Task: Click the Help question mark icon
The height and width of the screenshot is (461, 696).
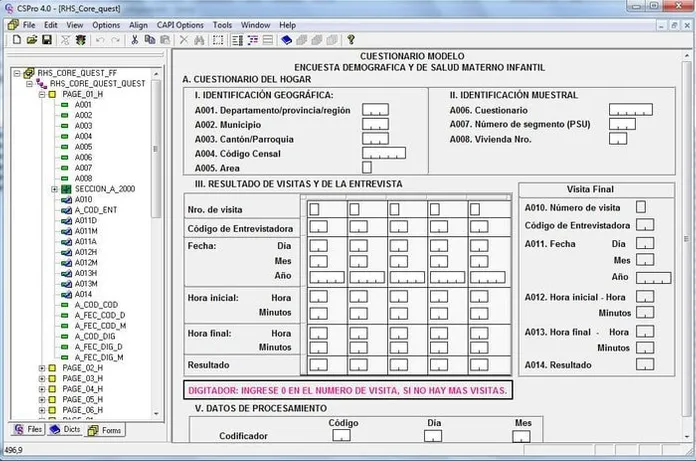Action: pyautogui.click(x=351, y=40)
